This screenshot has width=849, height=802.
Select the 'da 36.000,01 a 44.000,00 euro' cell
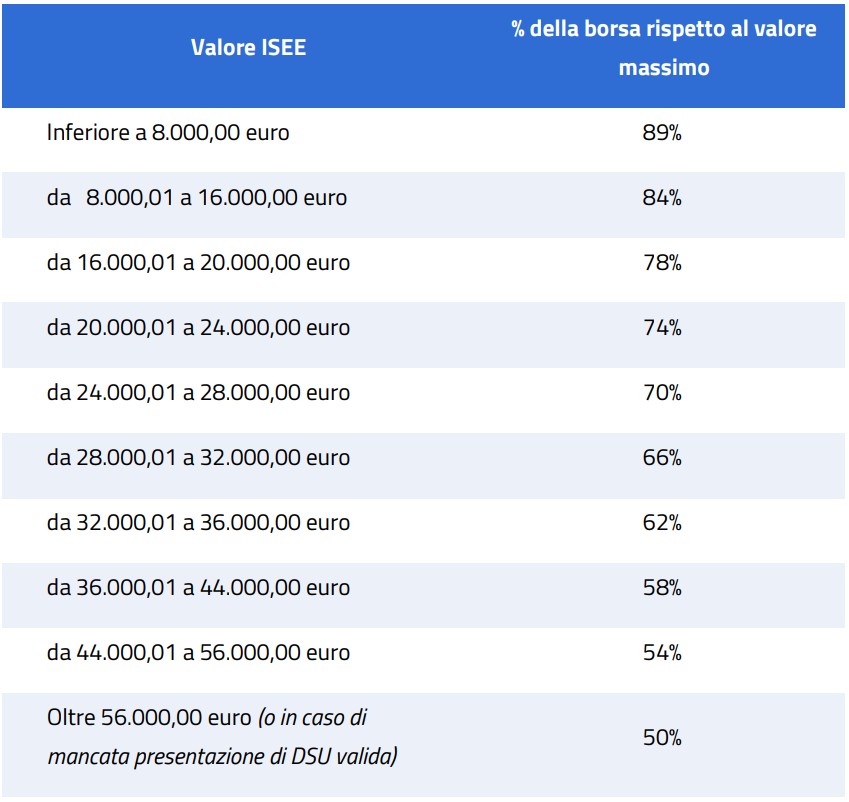(x=198, y=588)
